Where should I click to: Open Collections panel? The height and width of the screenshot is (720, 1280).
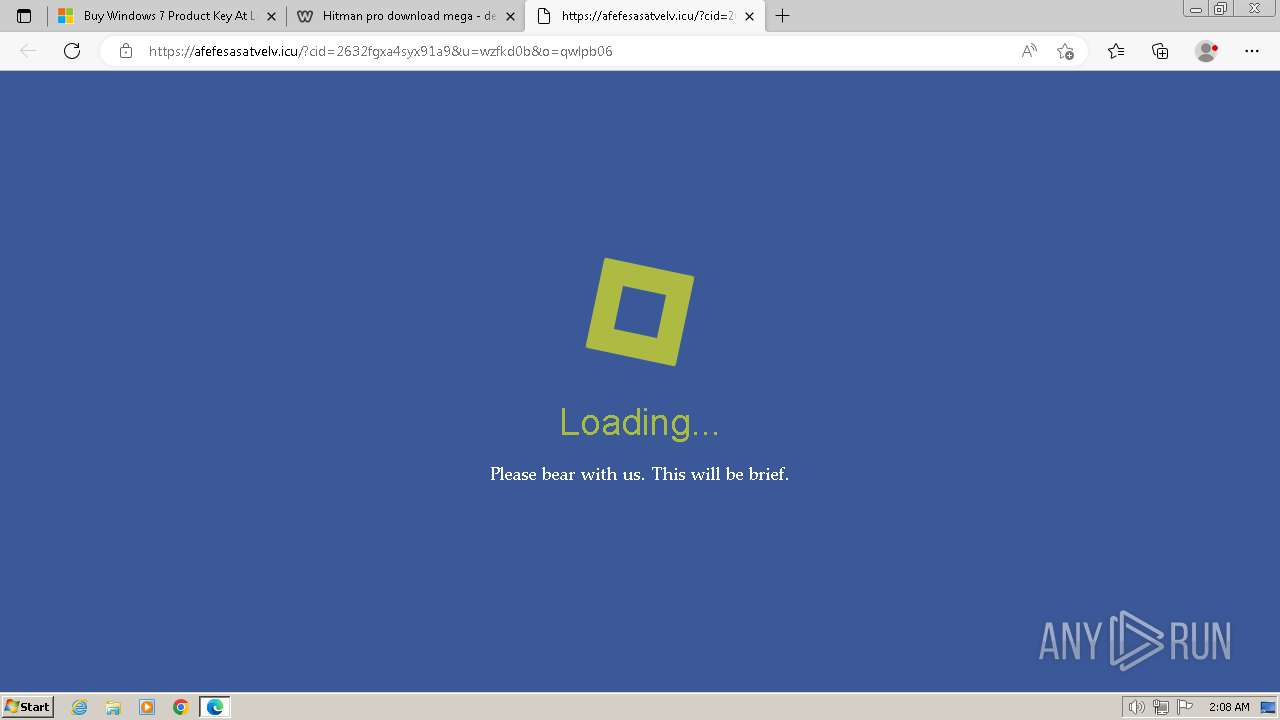[1160, 51]
